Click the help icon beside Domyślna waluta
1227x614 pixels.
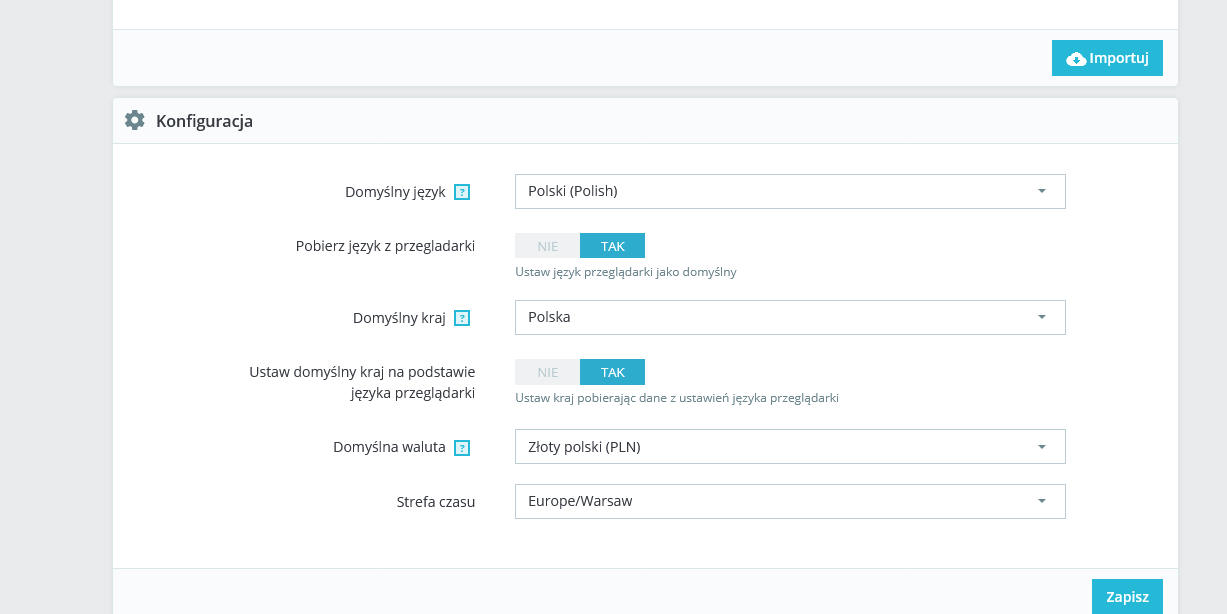coord(462,448)
